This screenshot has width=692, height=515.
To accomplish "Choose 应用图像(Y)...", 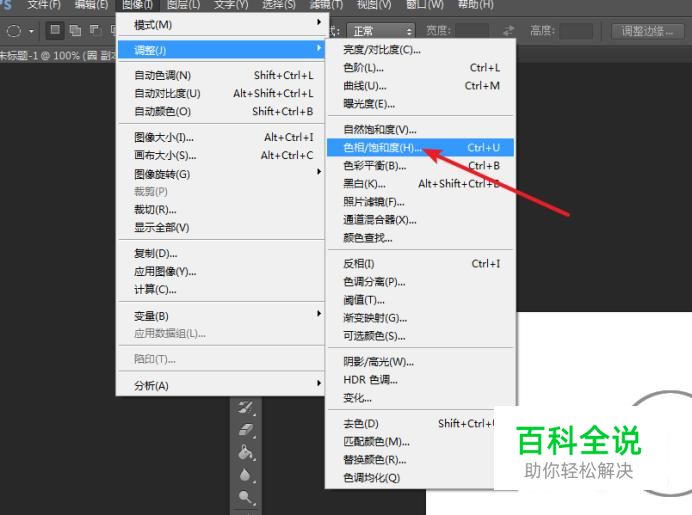I will tap(222, 271).
